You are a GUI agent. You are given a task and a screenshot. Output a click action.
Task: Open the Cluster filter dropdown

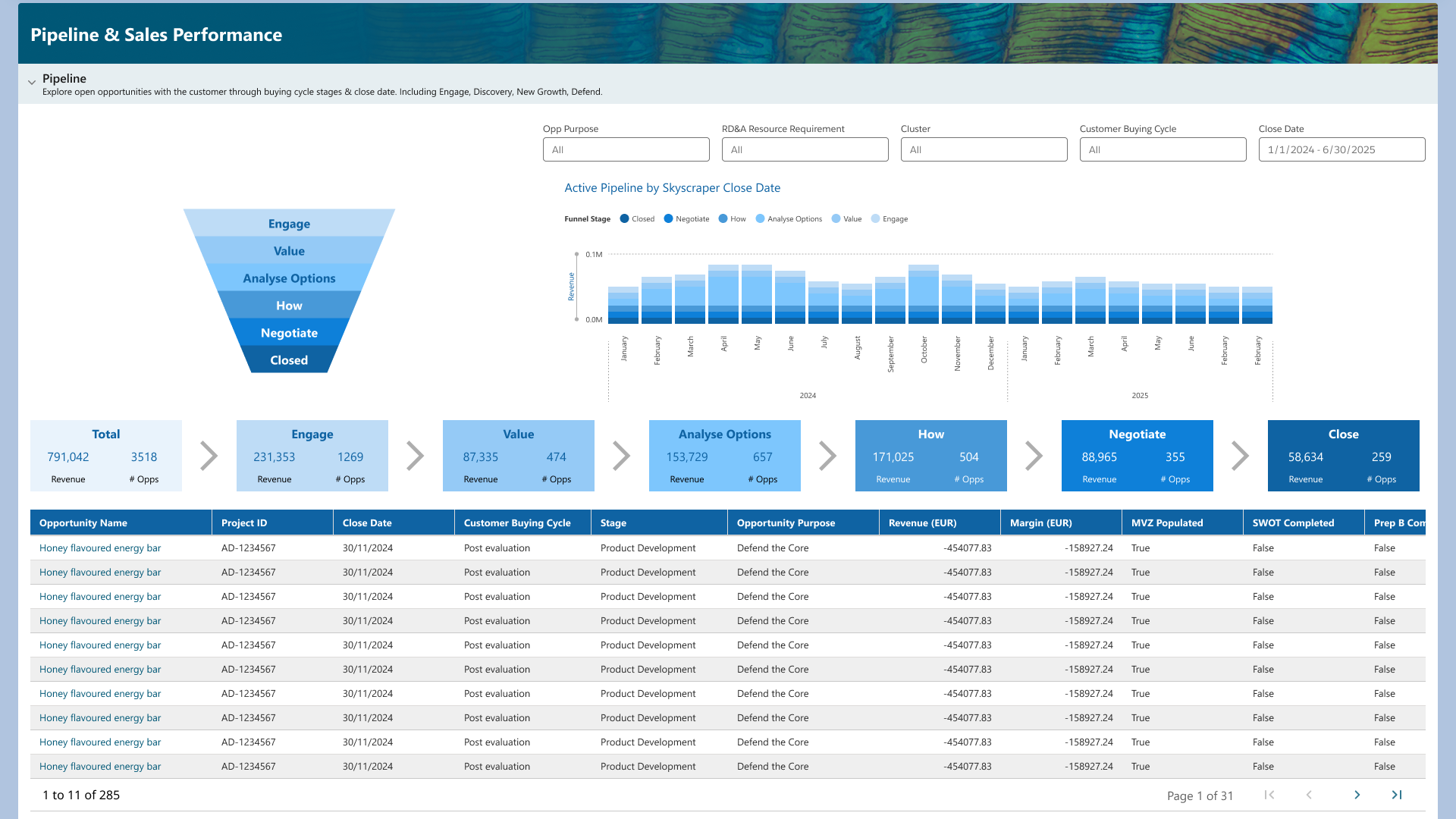[x=984, y=149]
